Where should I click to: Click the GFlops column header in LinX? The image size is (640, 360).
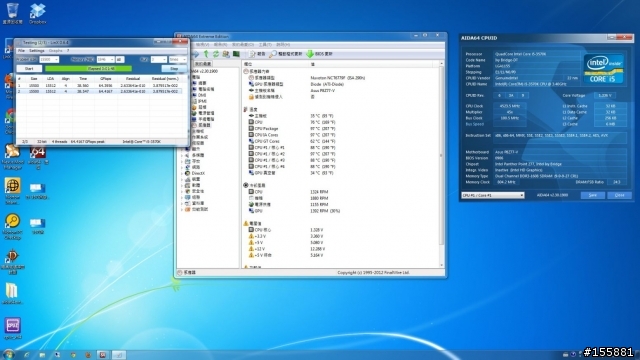(x=105, y=78)
